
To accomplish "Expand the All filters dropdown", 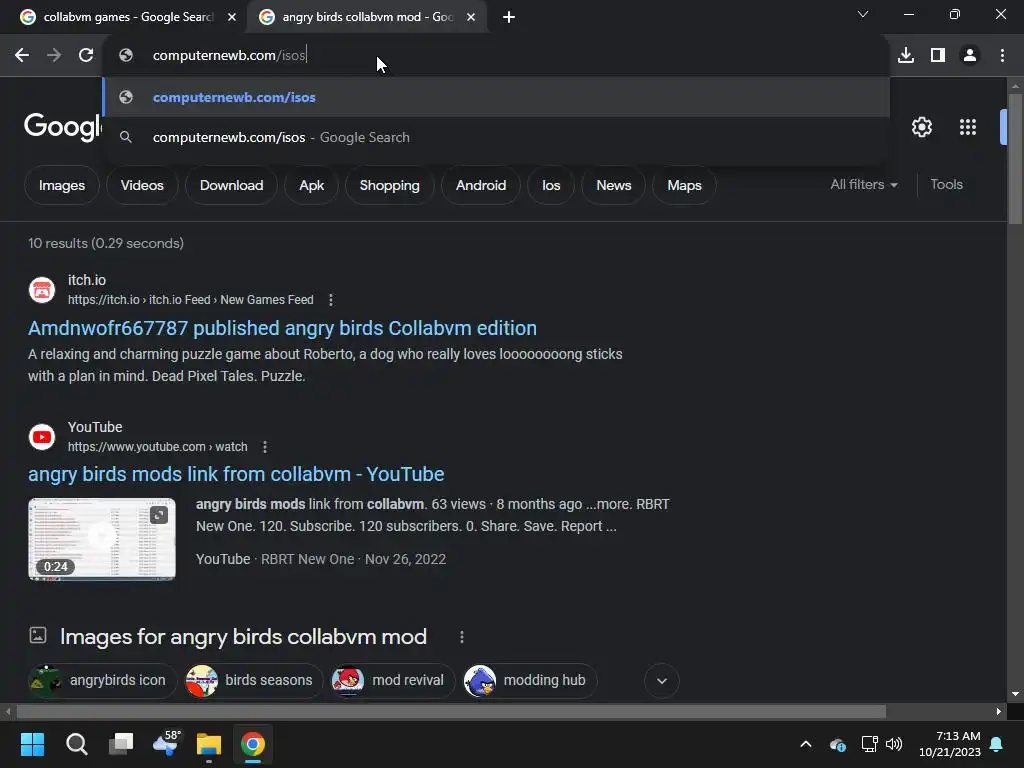I will (x=863, y=185).
